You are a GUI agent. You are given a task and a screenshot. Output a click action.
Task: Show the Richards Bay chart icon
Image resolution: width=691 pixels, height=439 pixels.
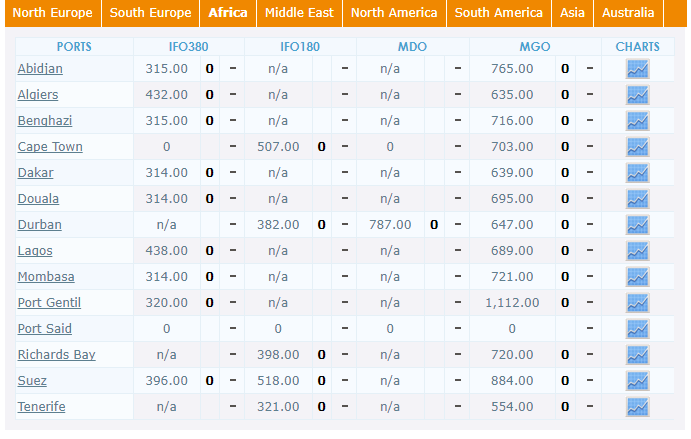637,355
